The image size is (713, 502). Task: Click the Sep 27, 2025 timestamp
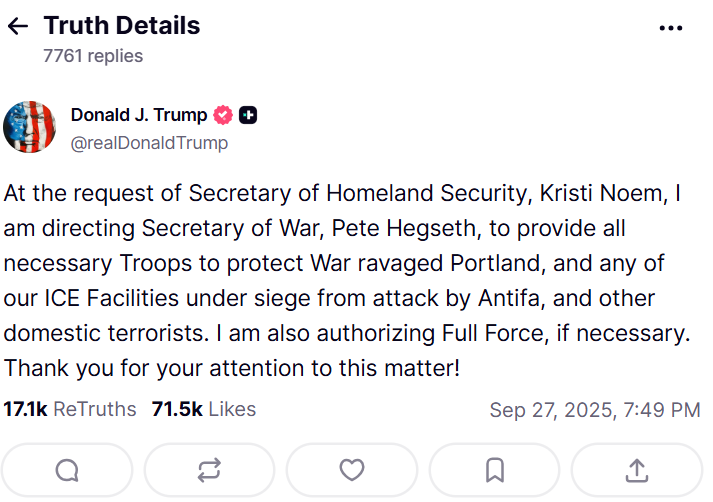pyautogui.click(x=594, y=410)
